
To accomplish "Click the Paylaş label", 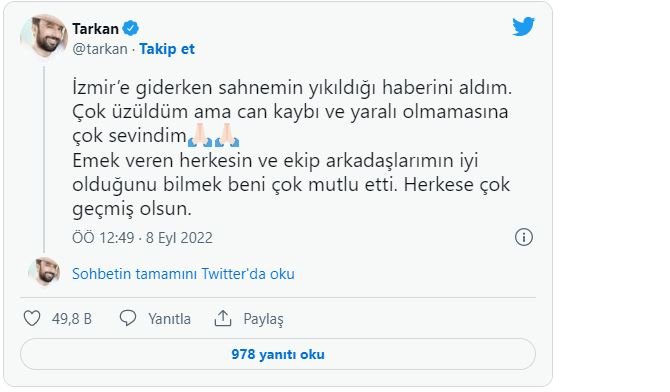I will [x=263, y=319].
